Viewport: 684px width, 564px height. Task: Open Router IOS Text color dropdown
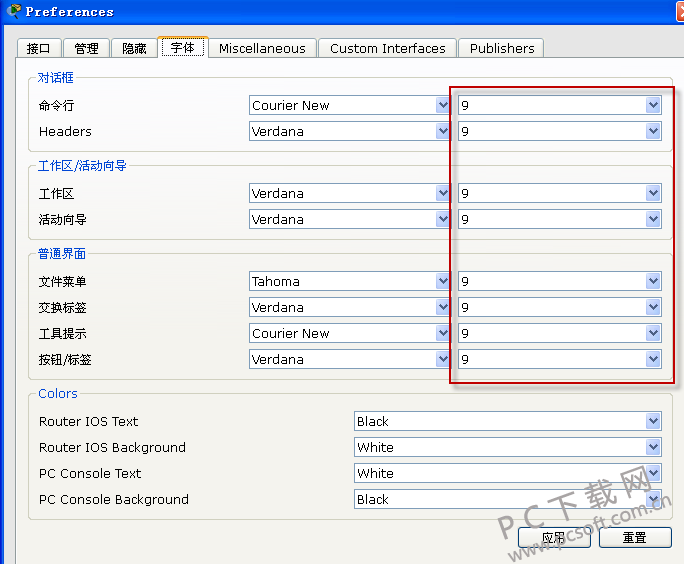point(508,421)
